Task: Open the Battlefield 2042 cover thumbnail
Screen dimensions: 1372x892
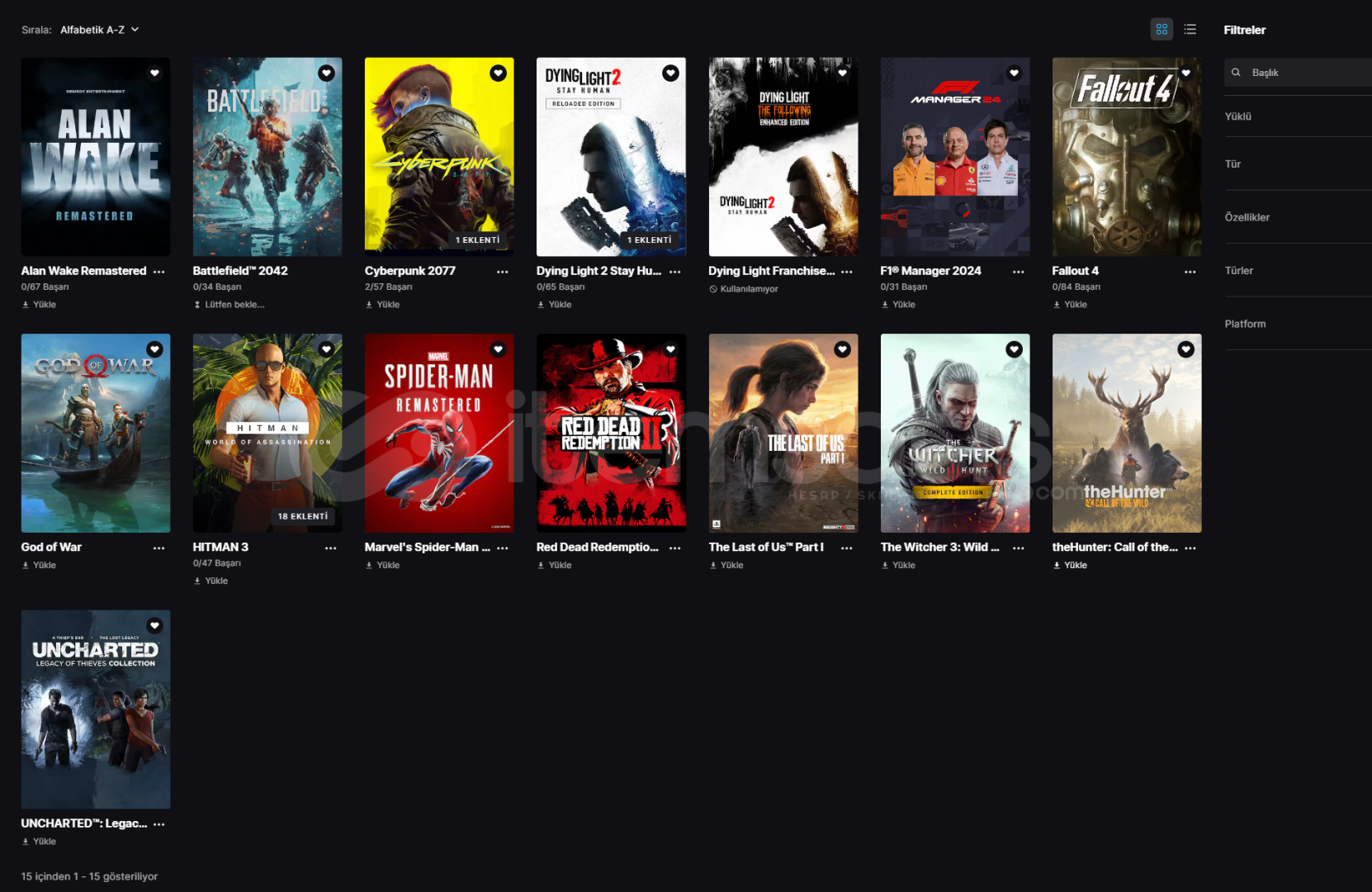Action: 267,157
